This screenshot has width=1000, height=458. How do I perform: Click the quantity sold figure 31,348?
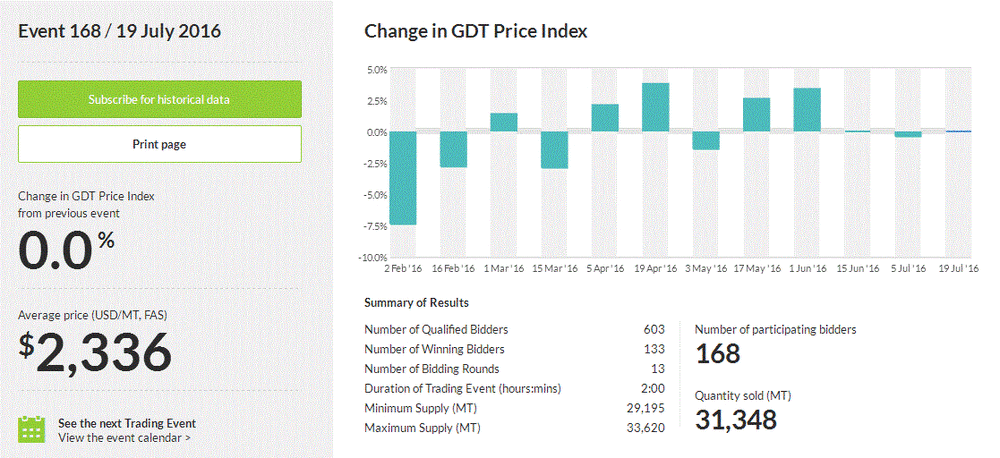coord(735,420)
